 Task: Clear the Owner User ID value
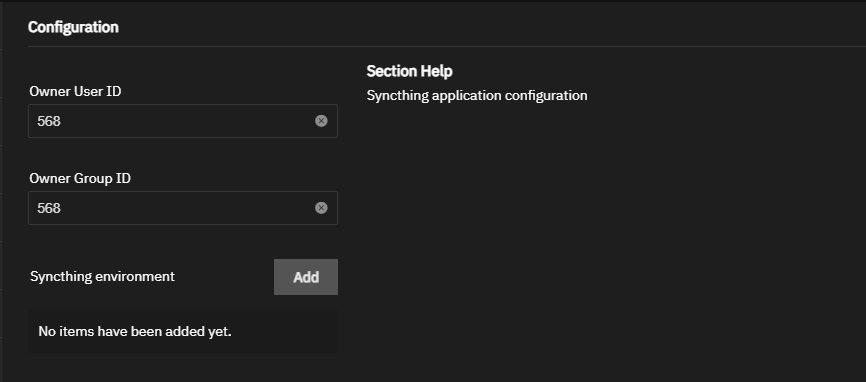point(321,121)
